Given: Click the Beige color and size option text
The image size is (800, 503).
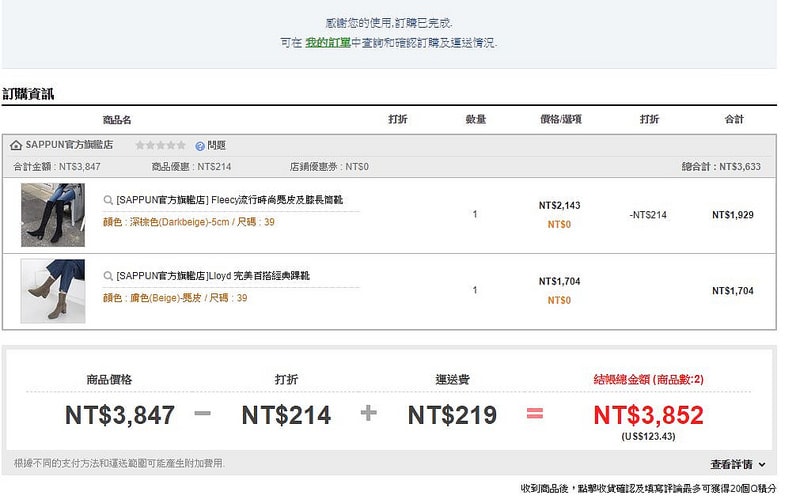Looking at the screenshot, I should (x=174, y=298).
